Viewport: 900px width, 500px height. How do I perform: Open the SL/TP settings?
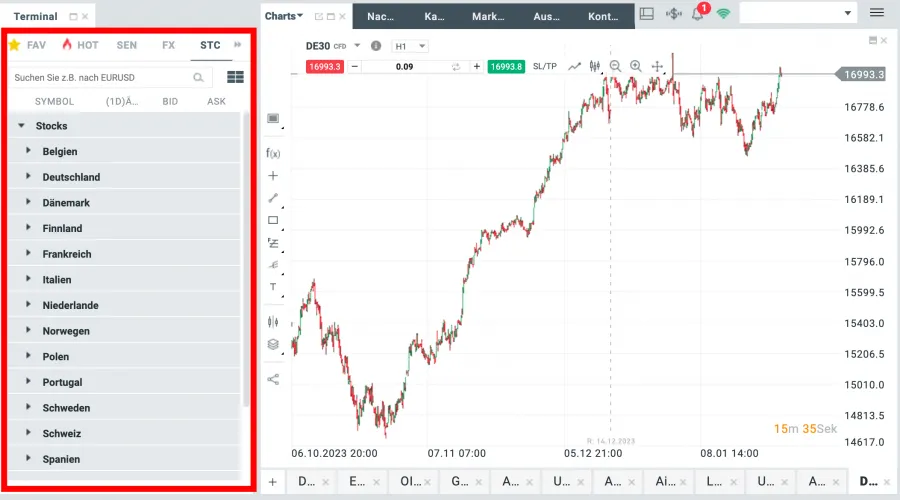pyautogui.click(x=545, y=67)
